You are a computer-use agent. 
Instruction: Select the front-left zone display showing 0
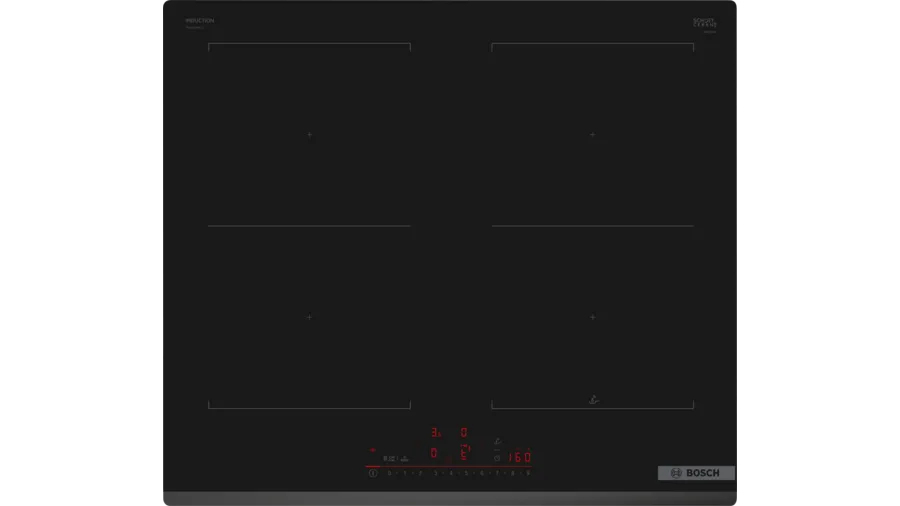tap(434, 453)
